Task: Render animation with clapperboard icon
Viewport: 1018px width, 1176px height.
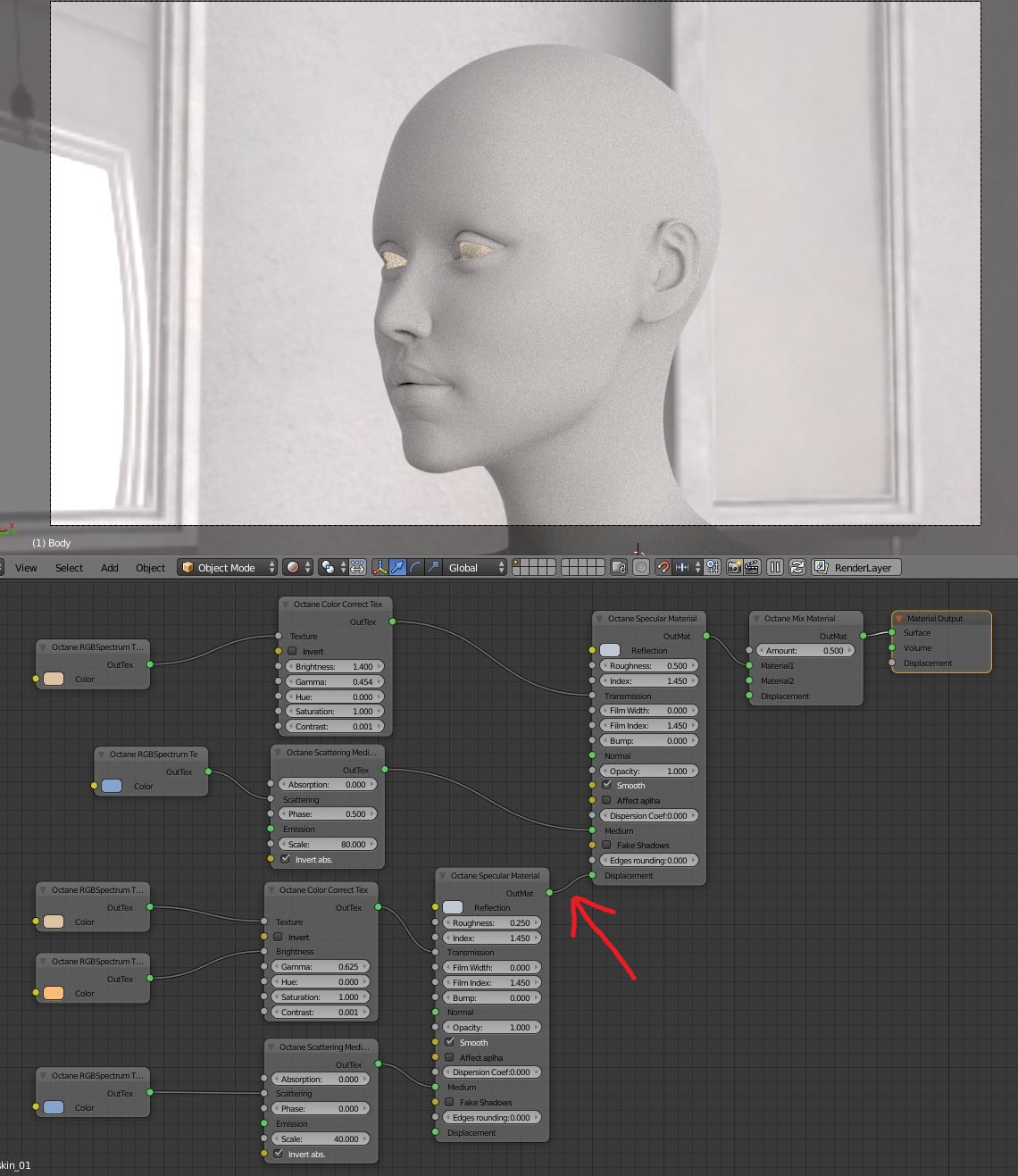Action: click(752, 567)
